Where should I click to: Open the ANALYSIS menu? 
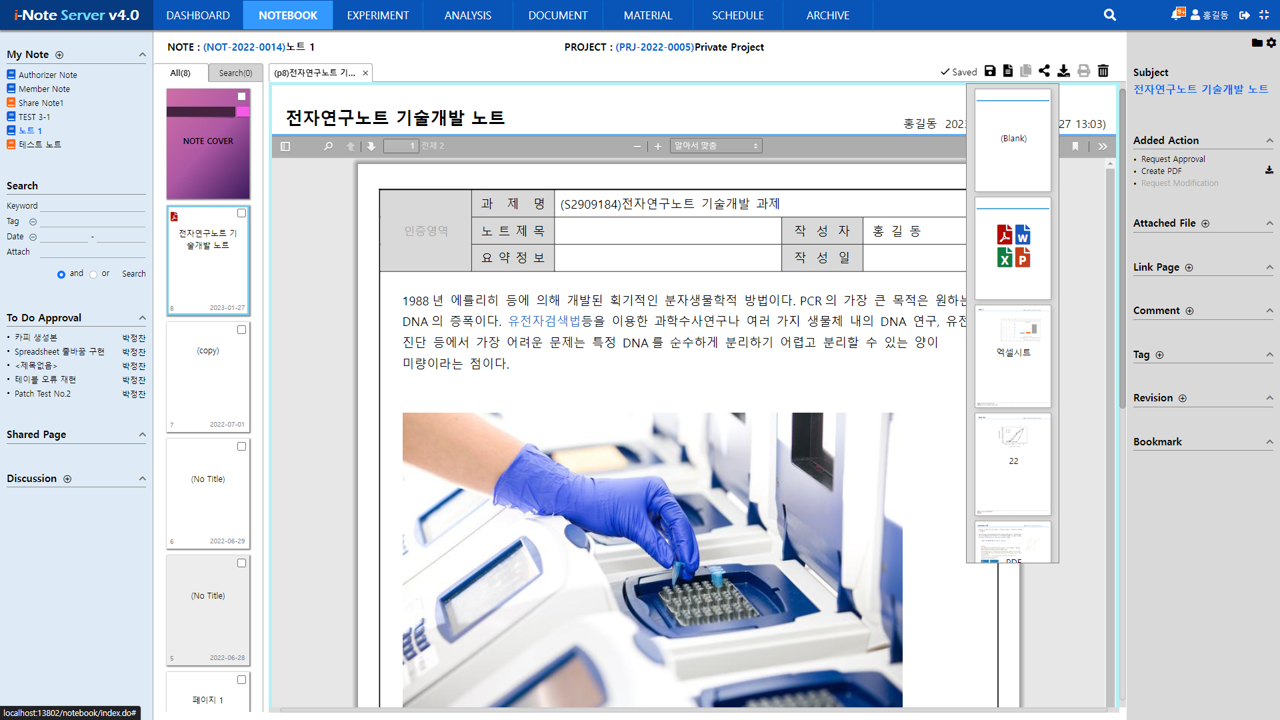tap(468, 15)
